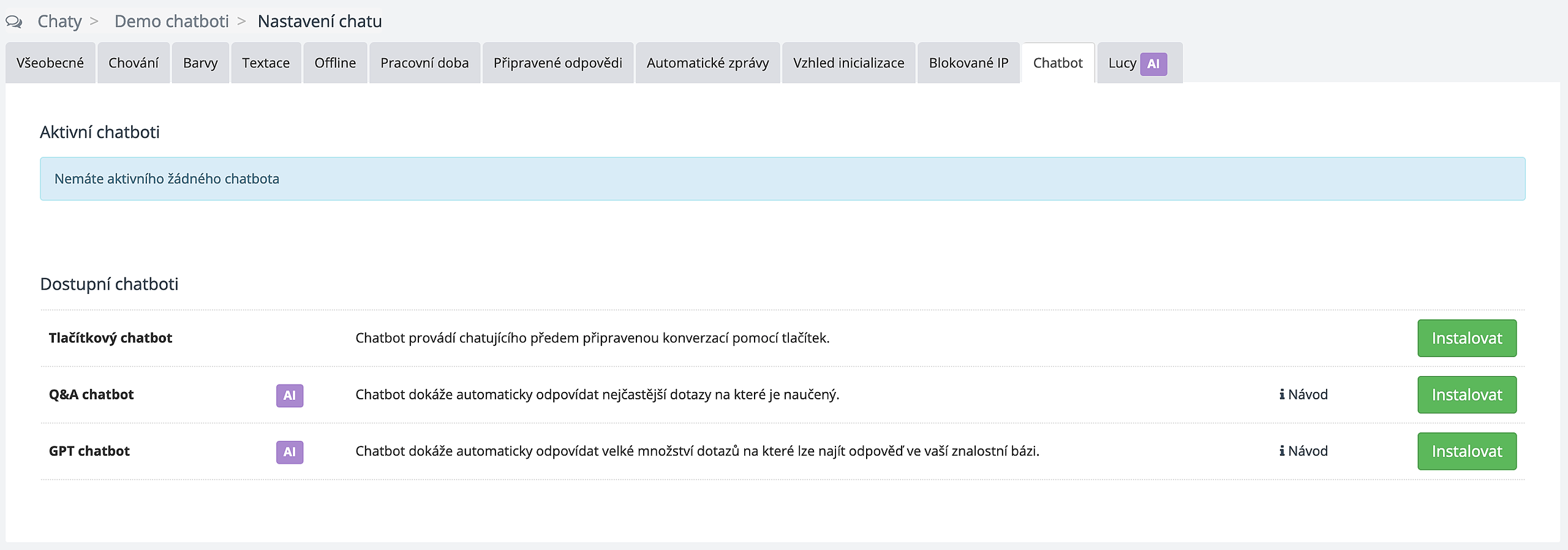Select the Barvy tab

click(200, 63)
